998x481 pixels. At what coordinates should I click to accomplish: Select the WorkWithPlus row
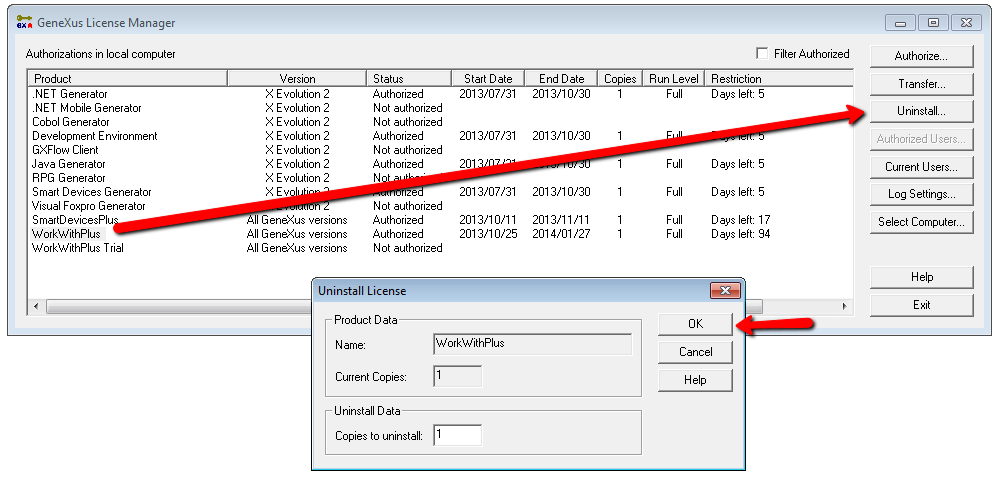pos(440,234)
